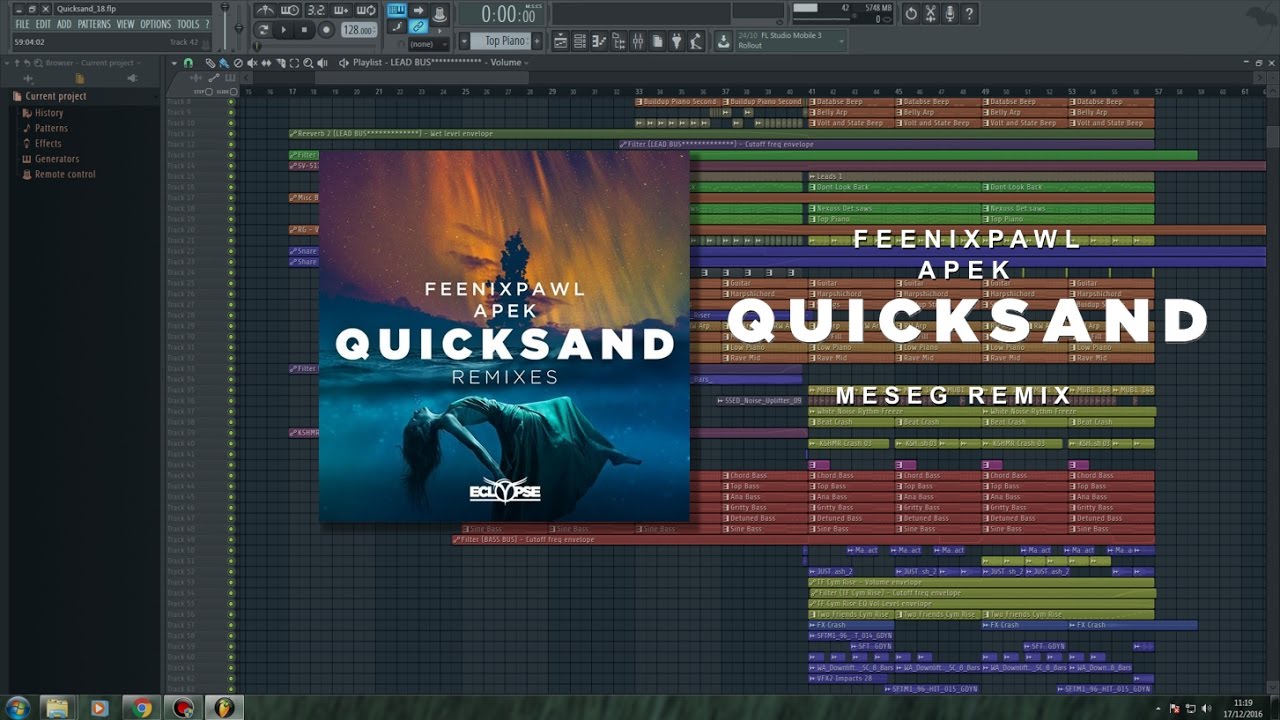Open the VIEW menu
Viewport: 1280px width, 720px height.
(x=125, y=24)
